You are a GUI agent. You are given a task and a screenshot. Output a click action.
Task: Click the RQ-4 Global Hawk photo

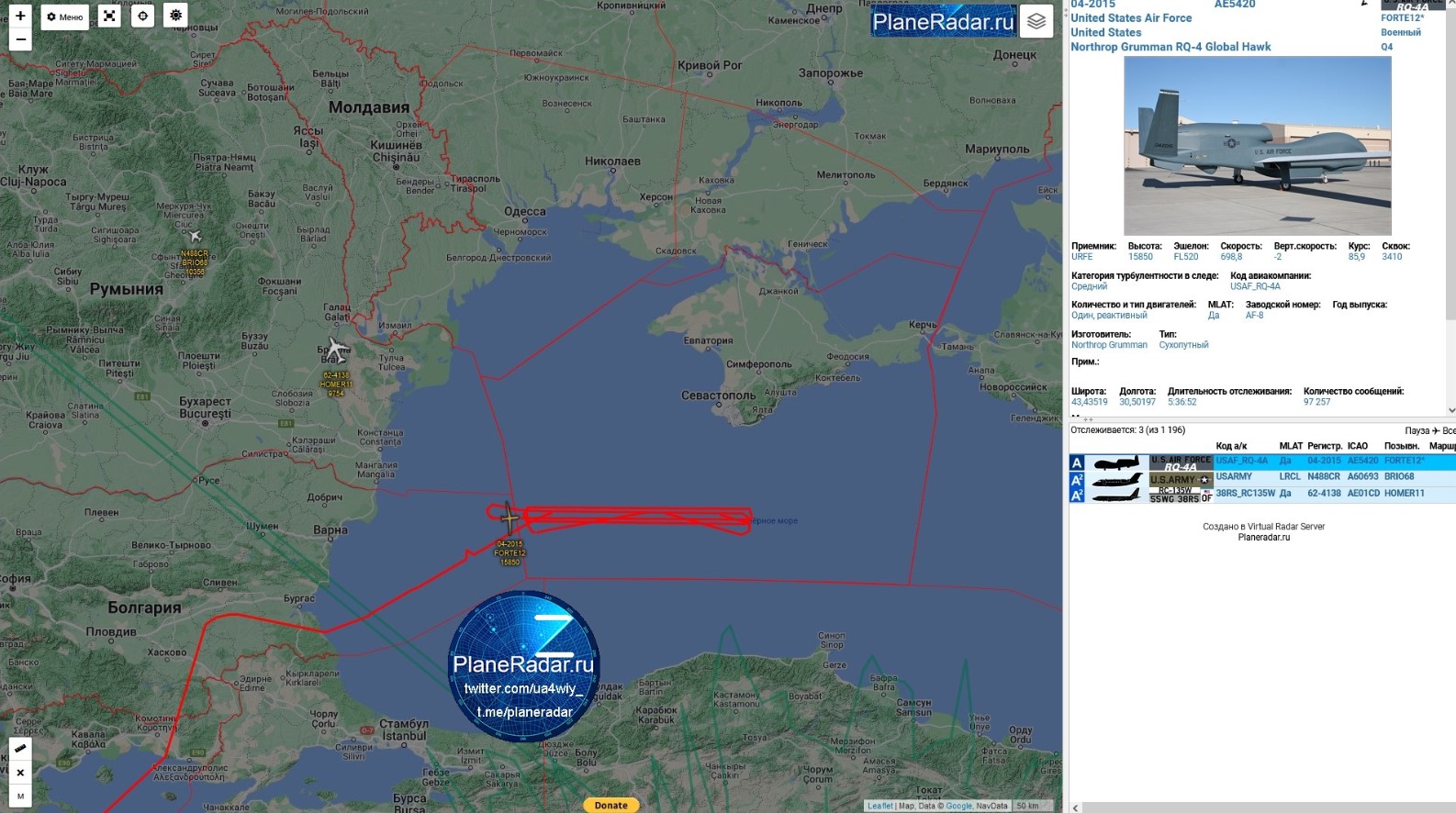click(x=1257, y=146)
